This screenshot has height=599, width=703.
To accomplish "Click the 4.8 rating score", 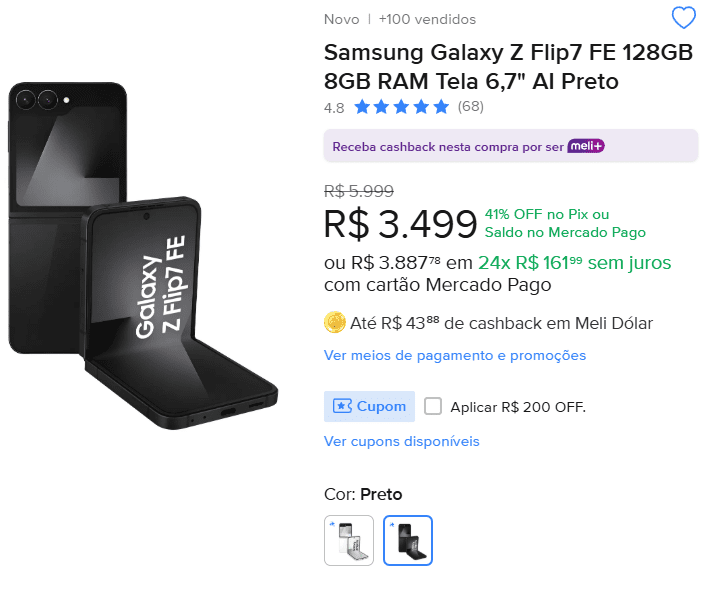I will 334,107.
